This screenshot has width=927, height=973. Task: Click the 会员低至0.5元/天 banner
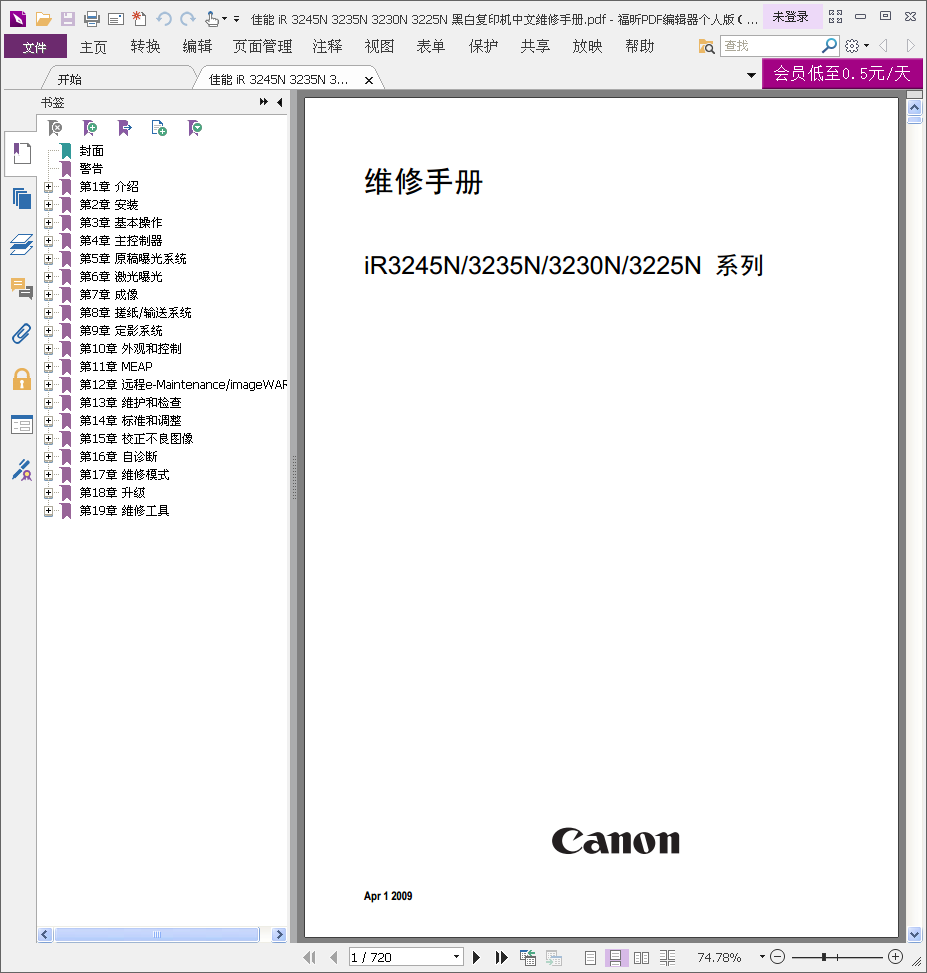pyautogui.click(x=842, y=73)
